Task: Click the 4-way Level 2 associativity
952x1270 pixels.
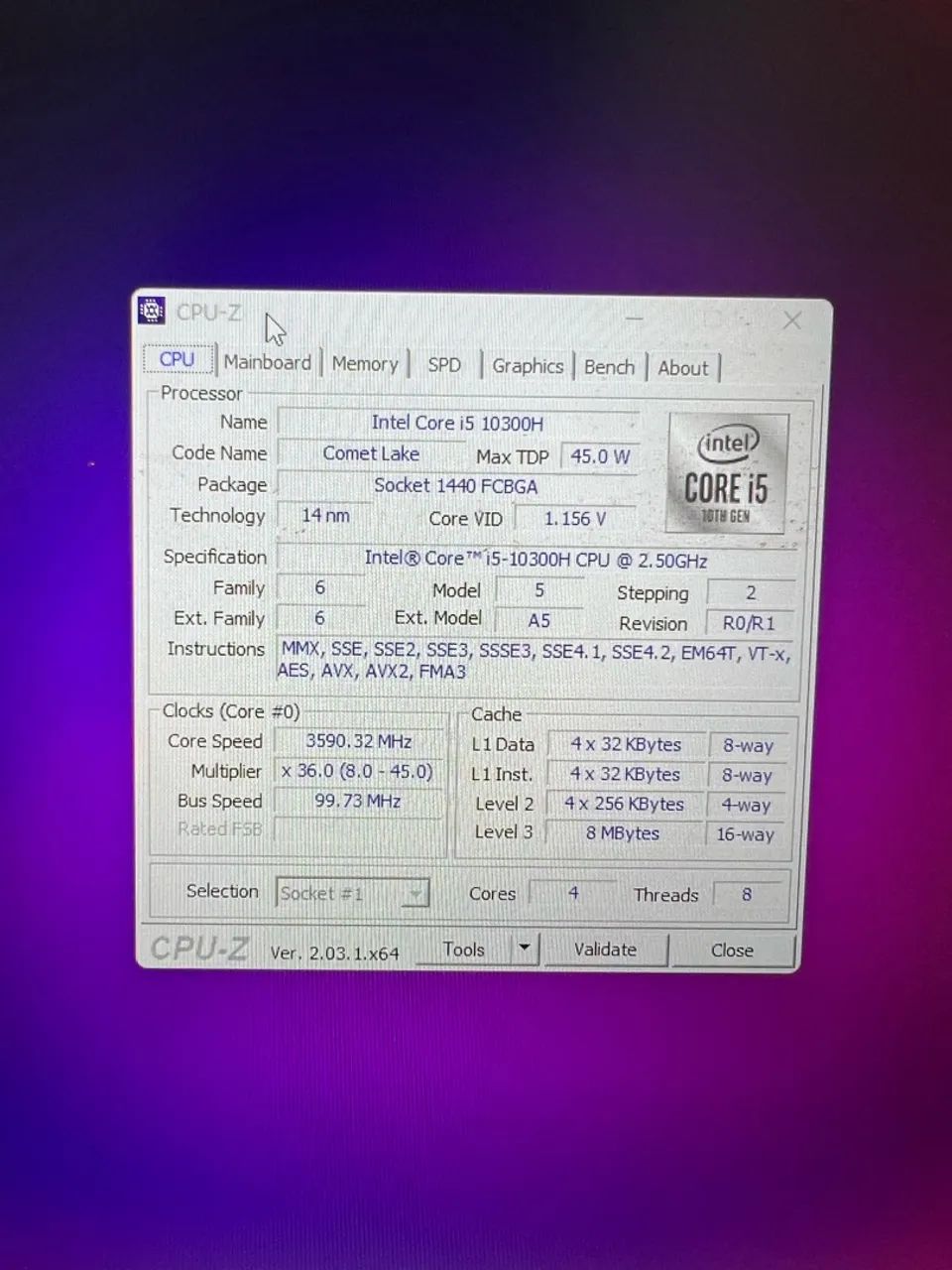Action: pyautogui.click(x=746, y=806)
